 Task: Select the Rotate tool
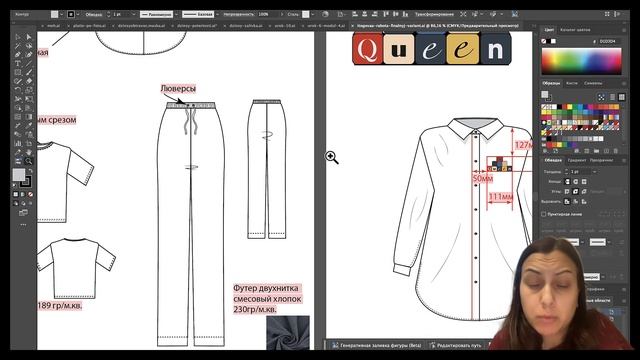point(18,90)
